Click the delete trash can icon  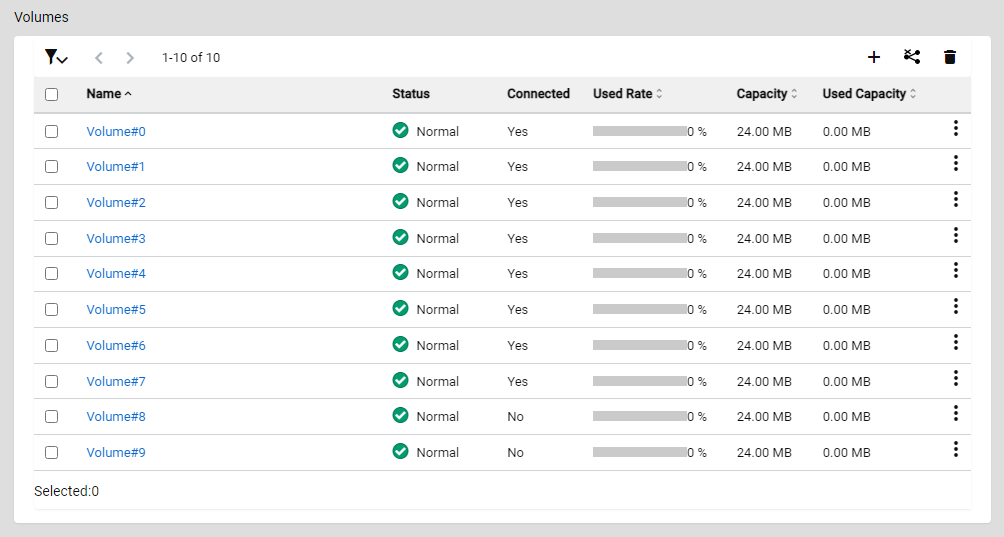[950, 57]
